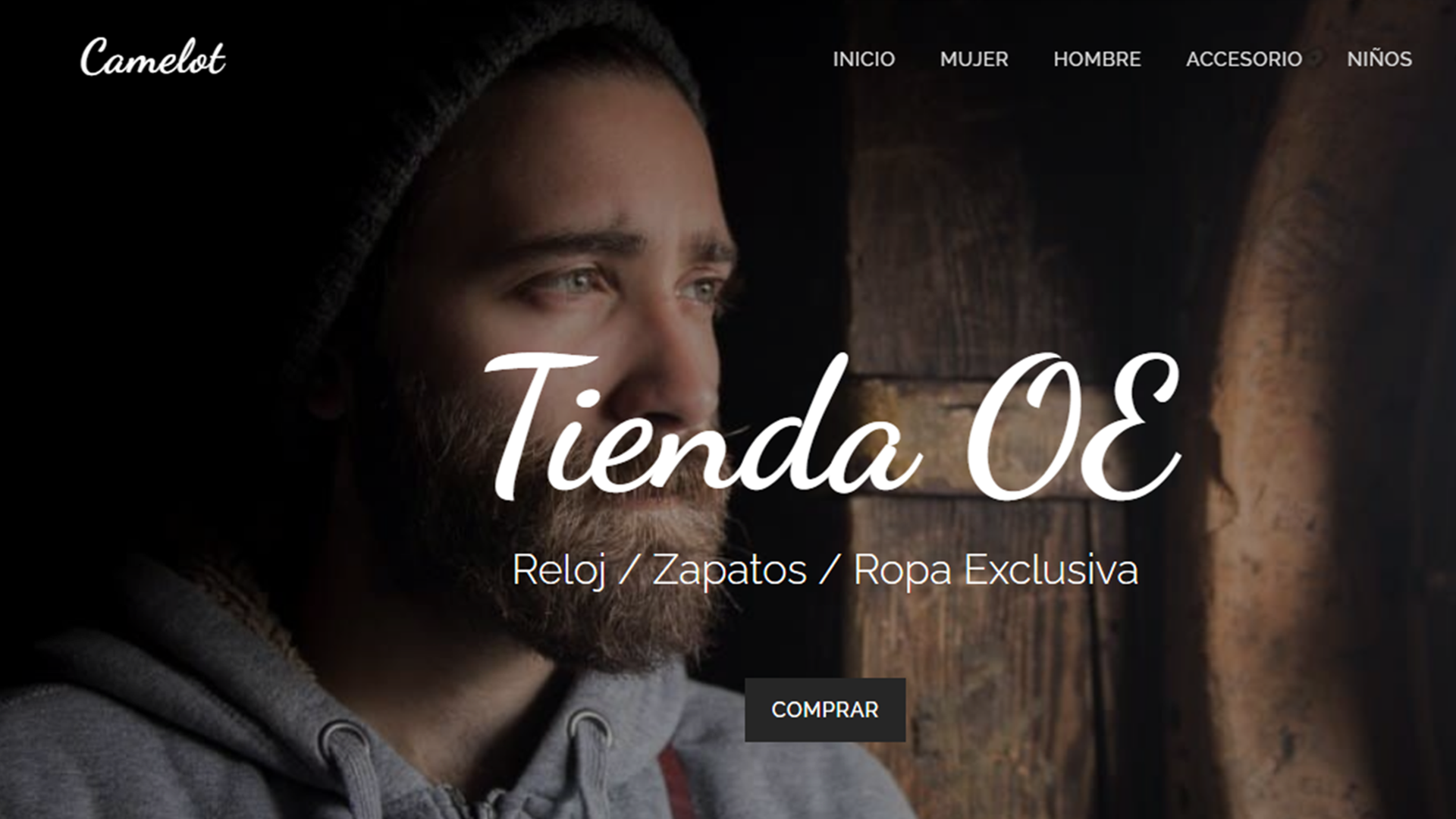The width and height of the screenshot is (1456, 819).
Task: Return home via the Camelot brand name
Action: click(x=152, y=57)
